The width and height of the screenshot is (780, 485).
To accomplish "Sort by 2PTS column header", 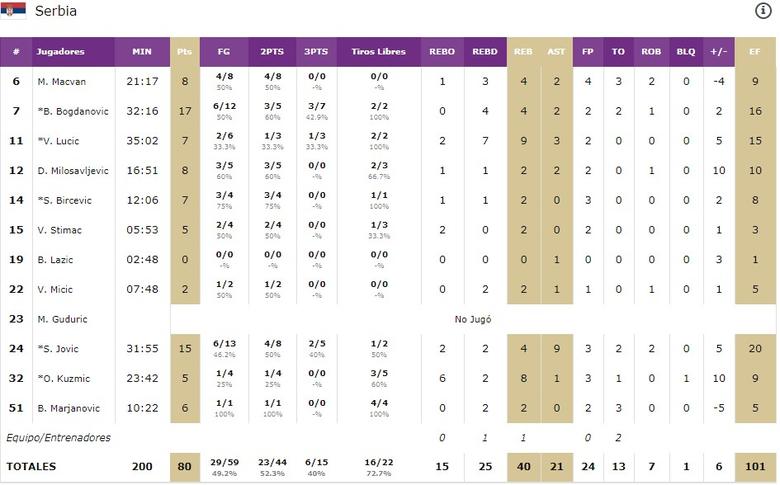I will pos(272,51).
